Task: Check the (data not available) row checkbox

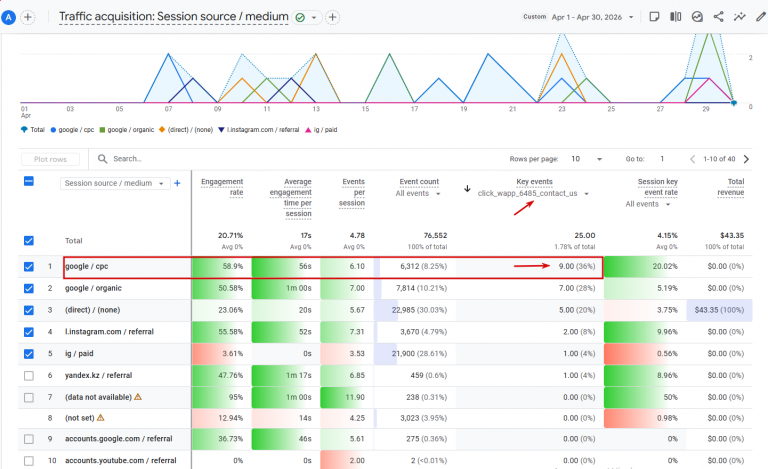Action: click(x=29, y=397)
